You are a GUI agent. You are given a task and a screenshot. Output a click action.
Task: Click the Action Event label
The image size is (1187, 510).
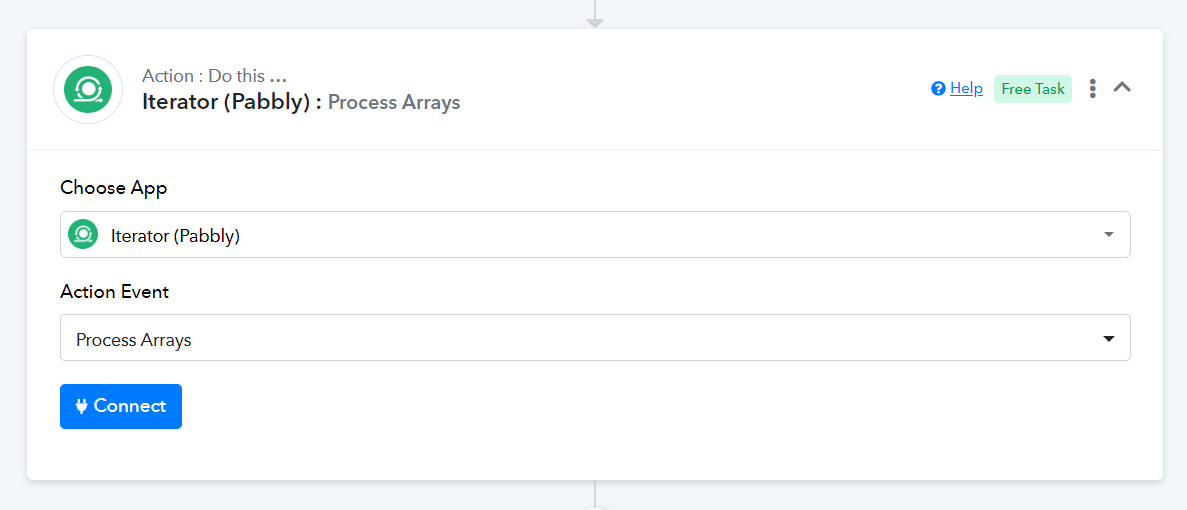(x=114, y=291)
